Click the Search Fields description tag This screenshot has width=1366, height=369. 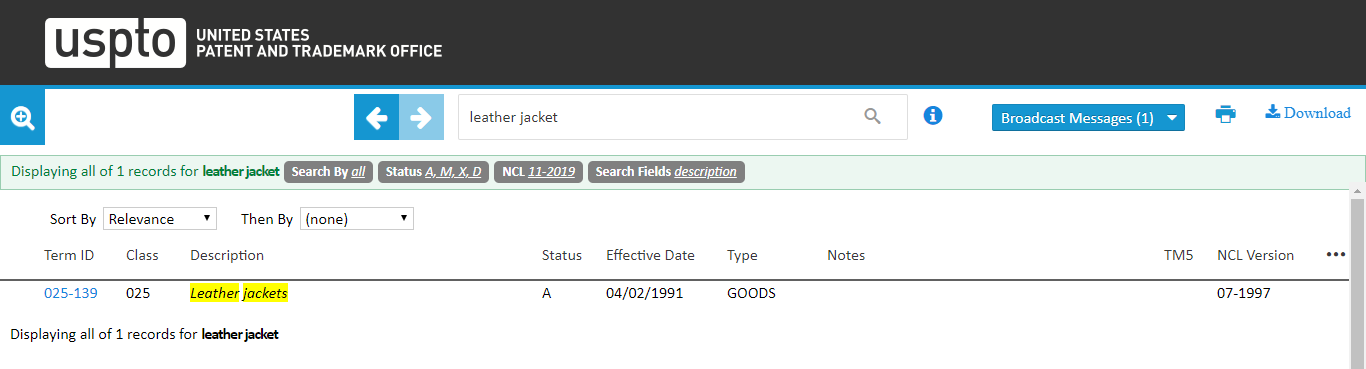[666, 172]
